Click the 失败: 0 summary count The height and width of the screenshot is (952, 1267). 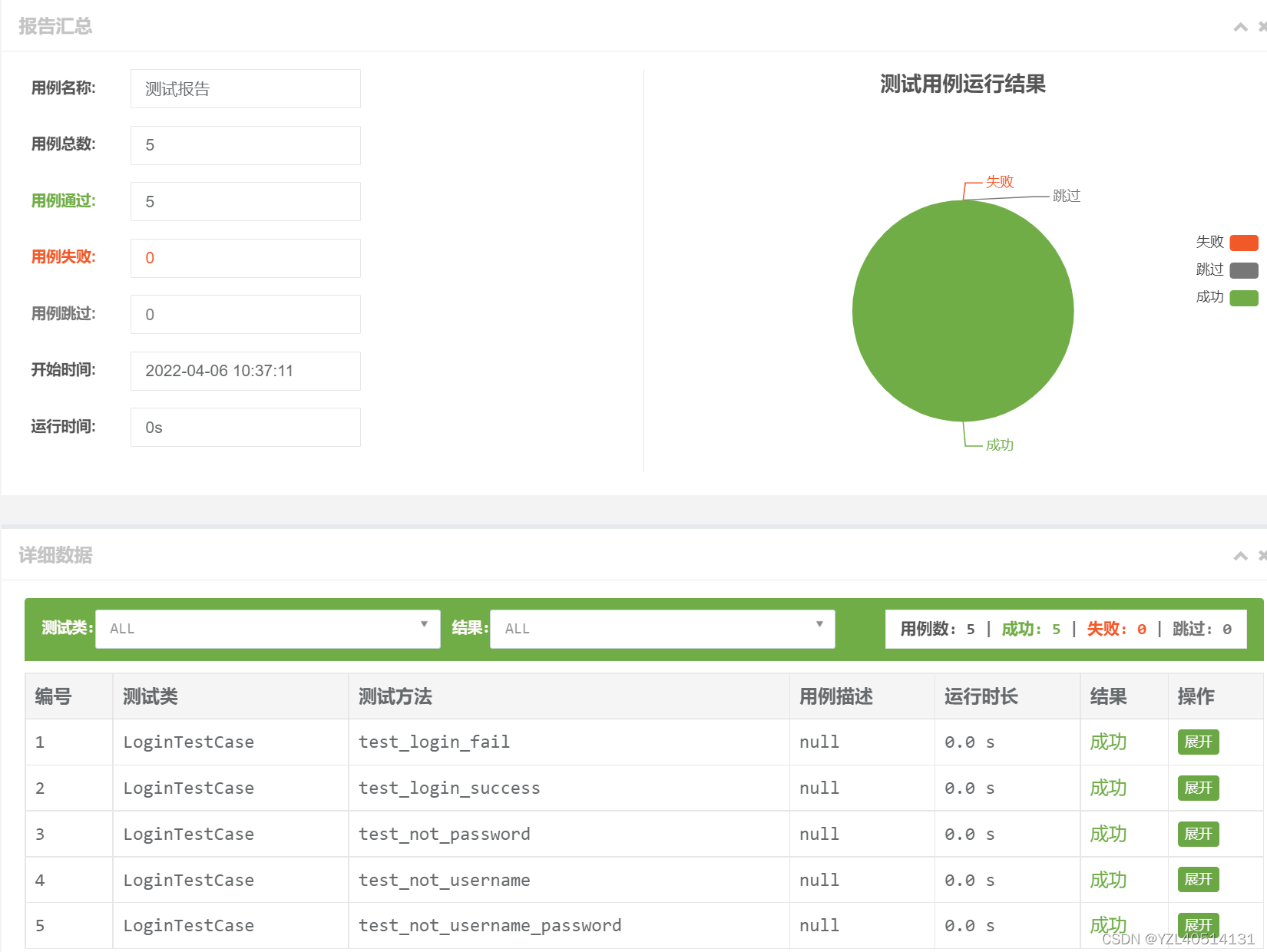click(x=1116, y=629)
